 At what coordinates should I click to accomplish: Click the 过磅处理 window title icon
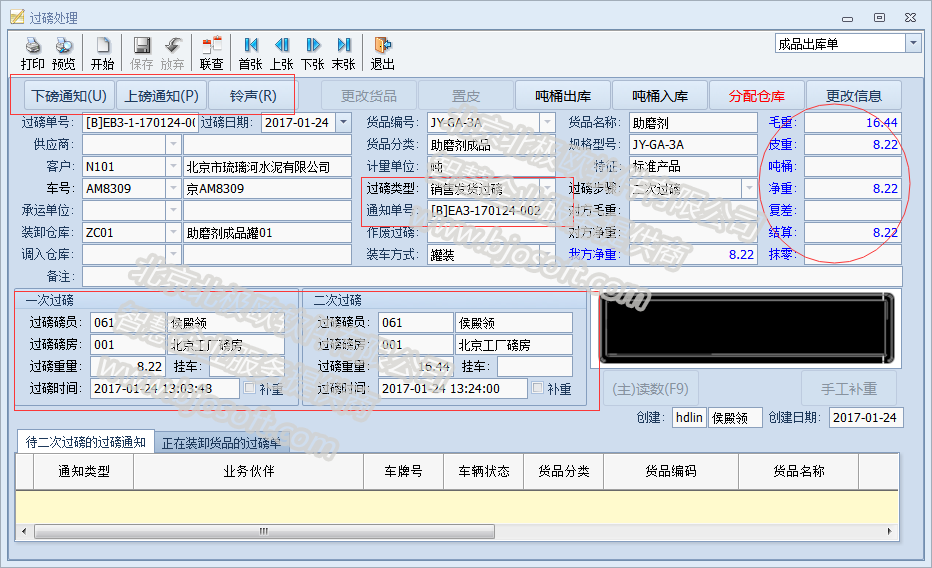pyautogui.click(x=17, y=17)
